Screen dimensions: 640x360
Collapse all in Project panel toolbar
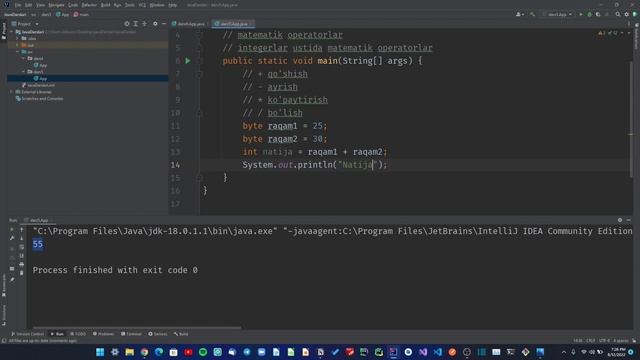[144, 24]
